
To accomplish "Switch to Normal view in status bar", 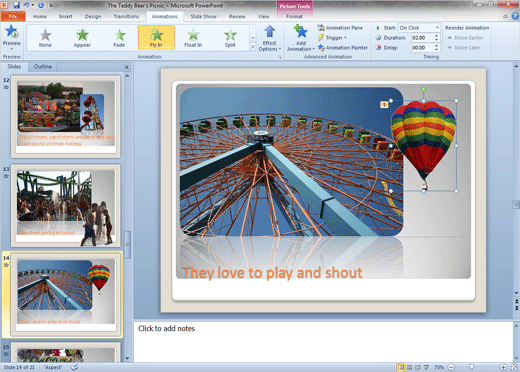I will click(x=401, y=367).
